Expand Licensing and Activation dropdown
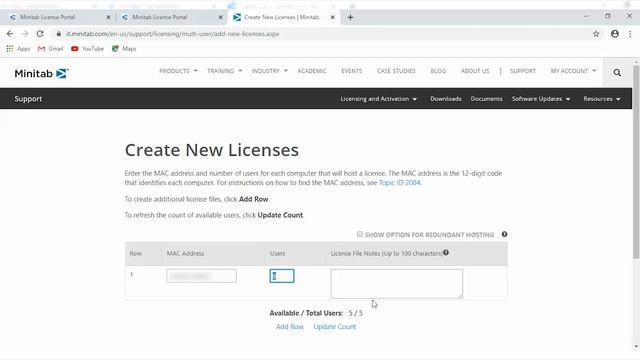Image resolution: width=640 pixels, height=360 pixels. [378, 99]
